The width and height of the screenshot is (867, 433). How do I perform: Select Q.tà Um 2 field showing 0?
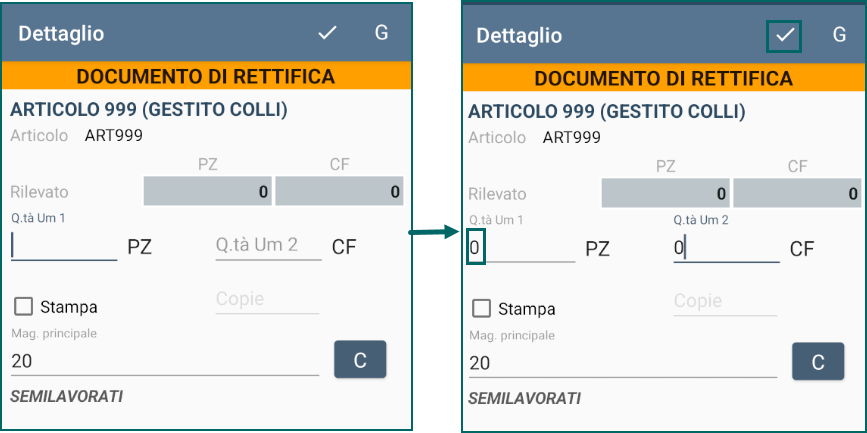[726, 248]
